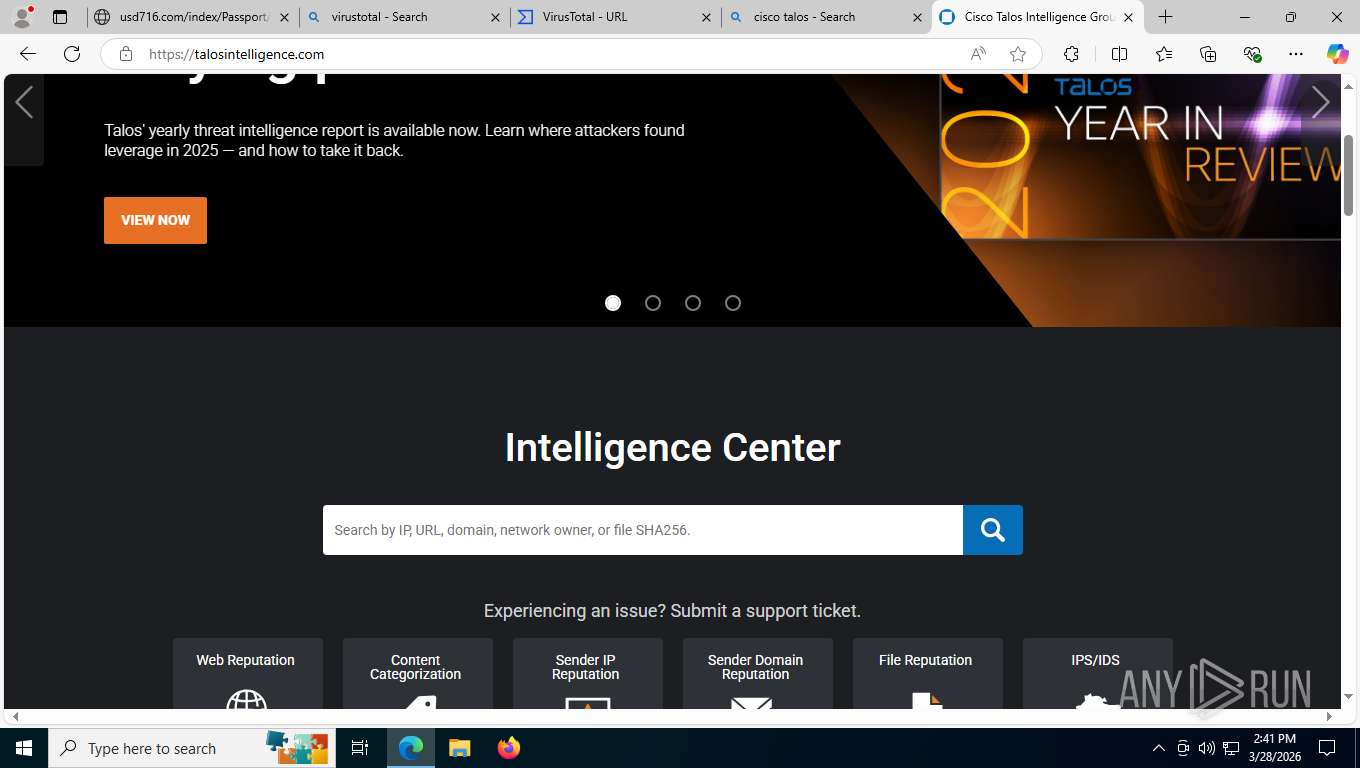1360x768 pixels.
Task: Click the Submit a support ticket text
Action: coord(765,611)
